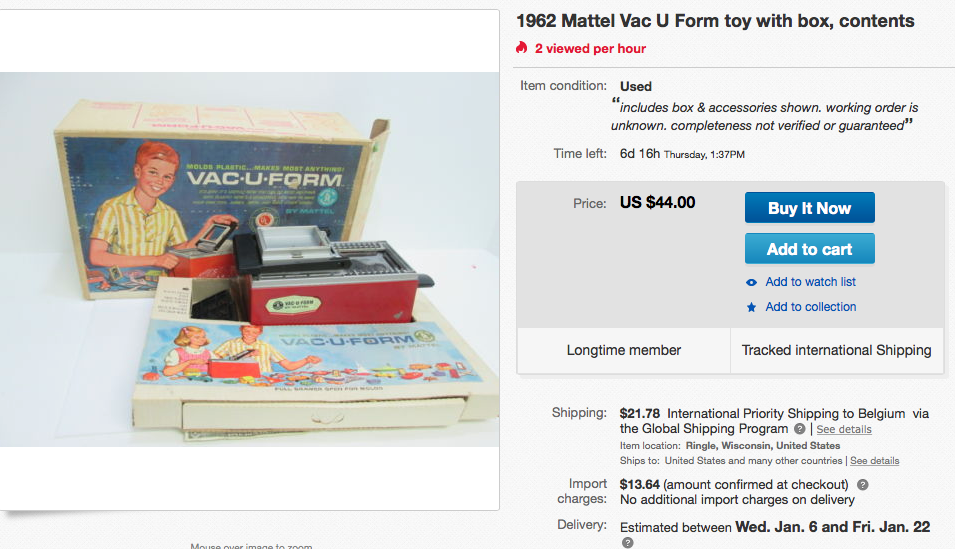This screenshot has width=955, height=549.
Task: Click See details link for Ships to
Action: (x=875, y=461)
